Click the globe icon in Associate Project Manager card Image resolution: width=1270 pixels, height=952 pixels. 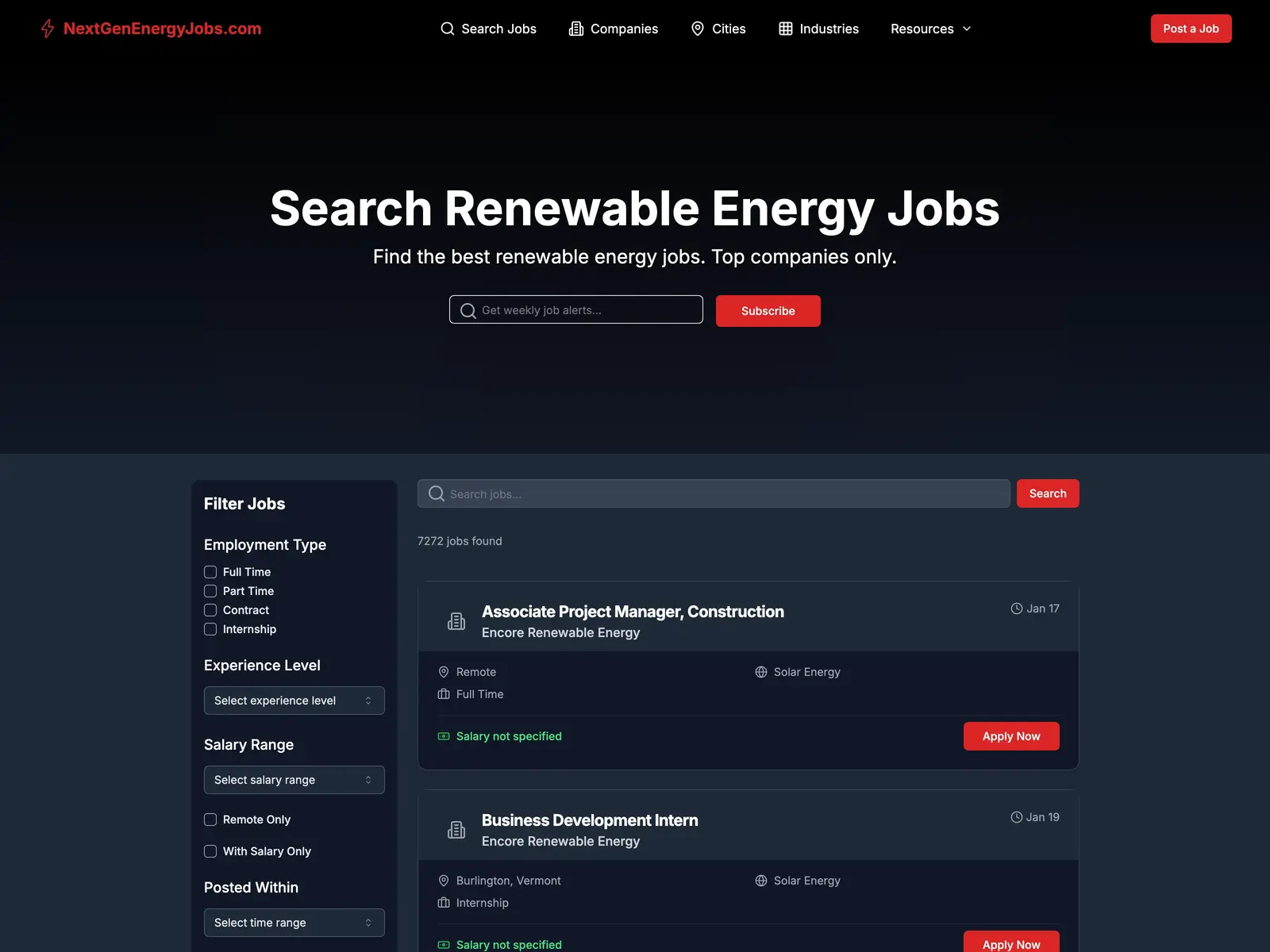coord(761,672)
